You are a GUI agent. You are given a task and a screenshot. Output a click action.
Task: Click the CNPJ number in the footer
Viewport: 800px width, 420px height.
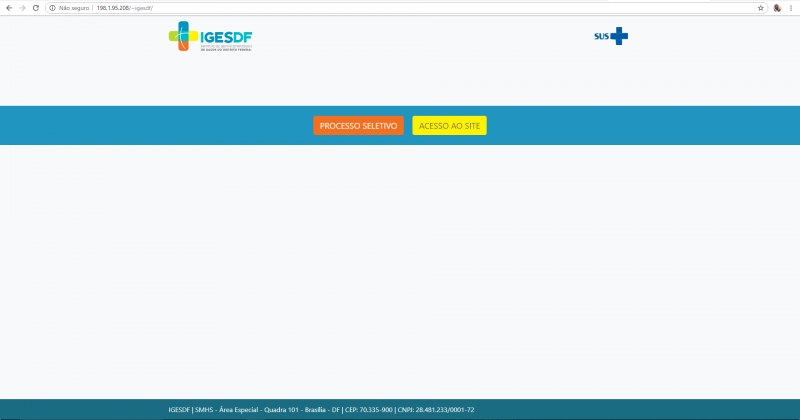click(446, 410)
